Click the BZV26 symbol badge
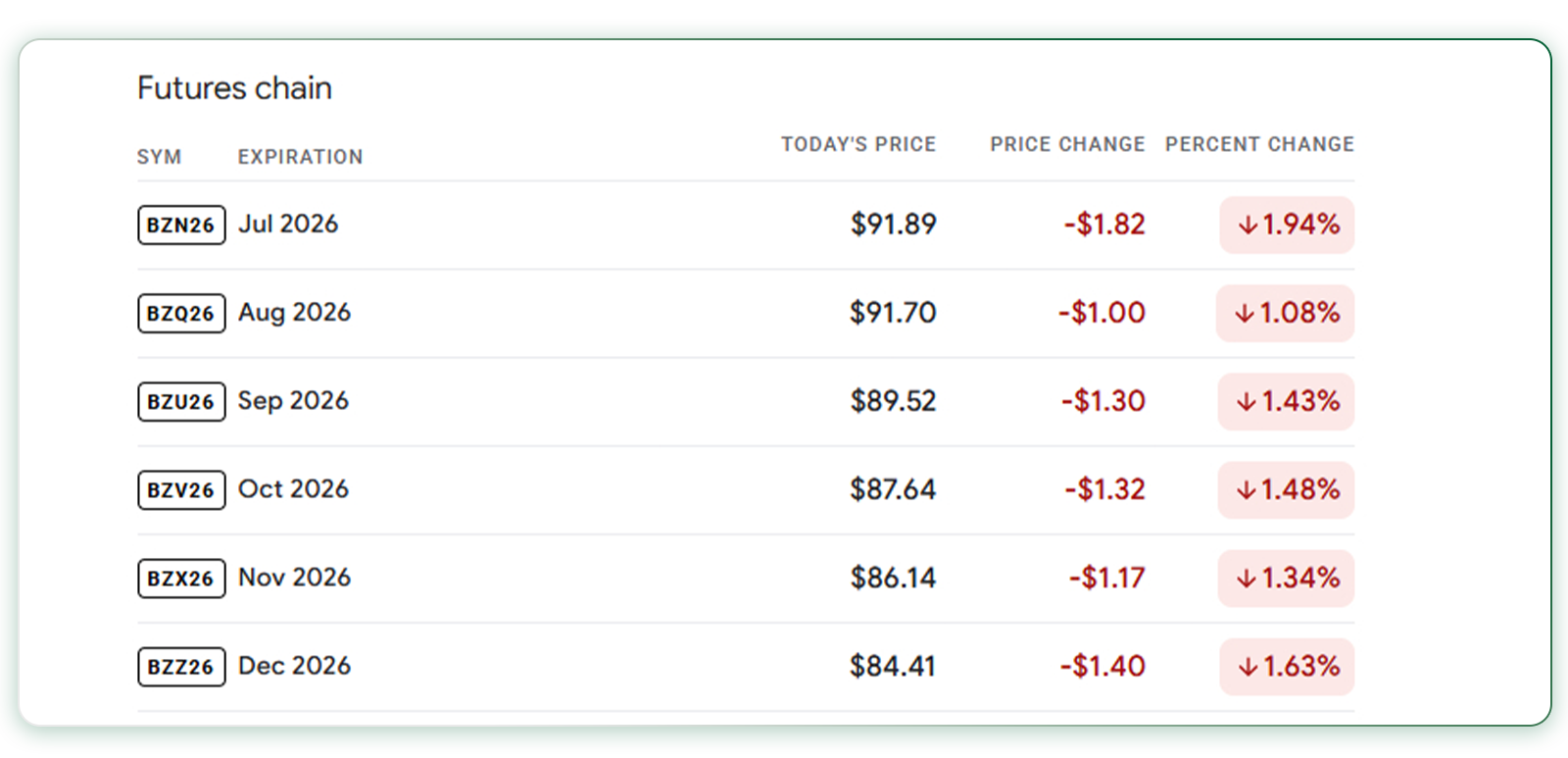Screen dimensions: 1568x758 pos(181,489)
